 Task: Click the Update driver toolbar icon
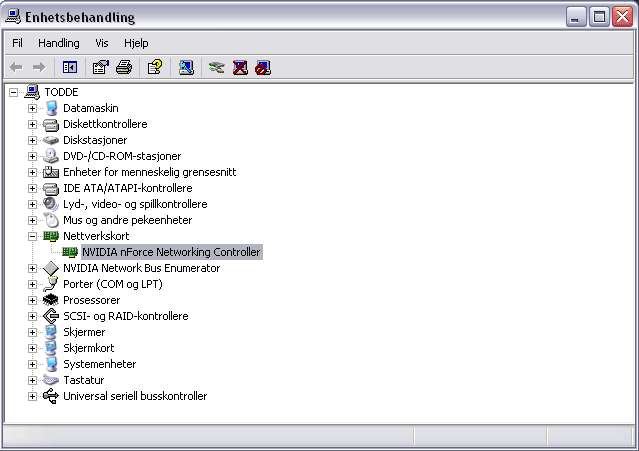point(216,67)
